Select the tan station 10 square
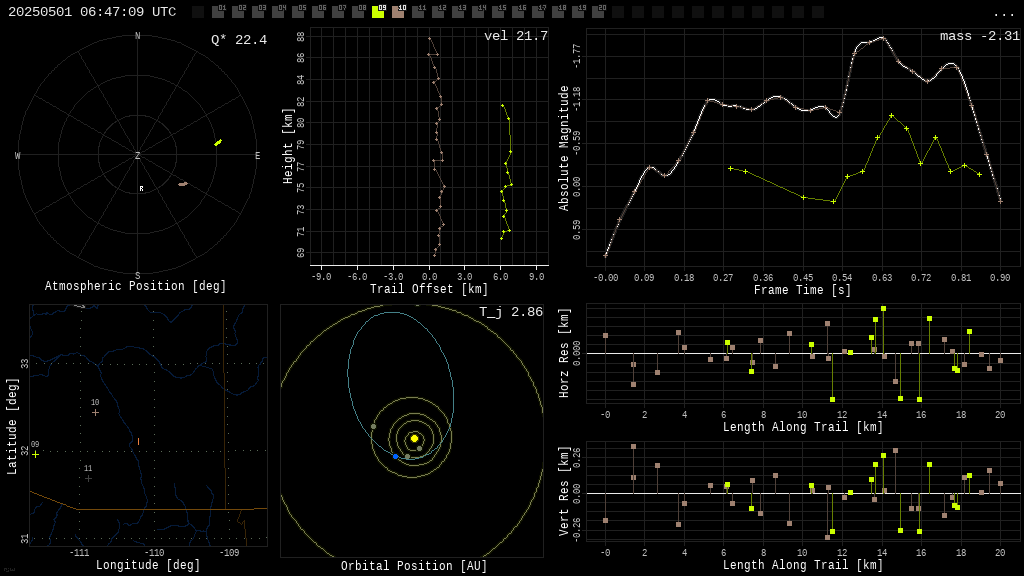Image resolution: width=1024 pixels, height=576 pixels. tap(398, 12)
